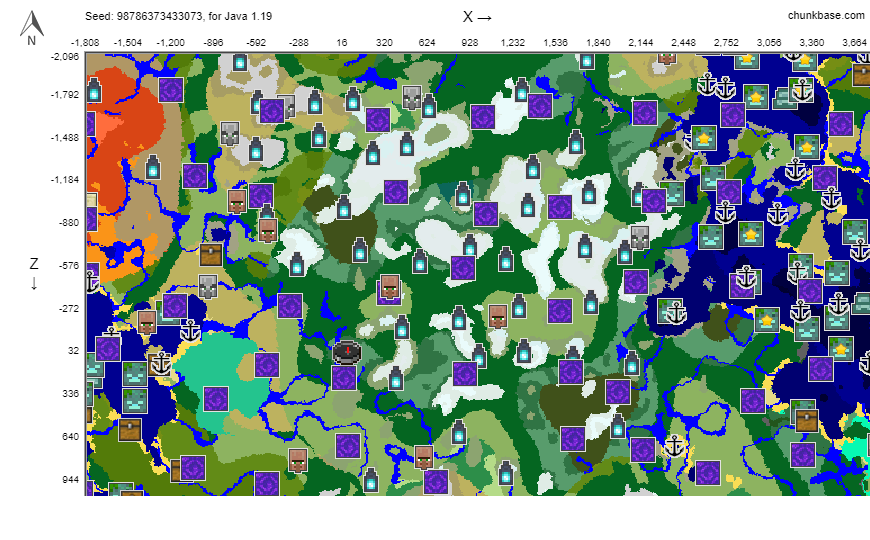Select buried treasure chest near X -900, Z -660

(x=211, y=254)
